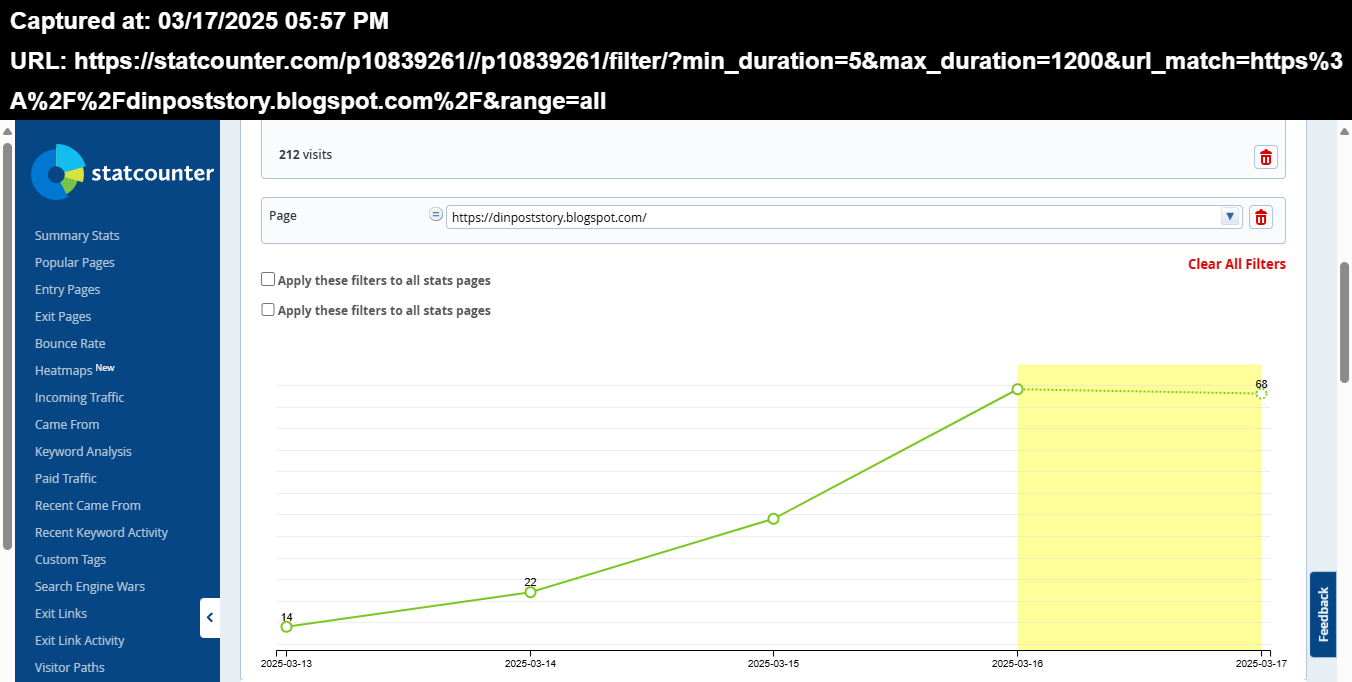Remove the Page filter using its trash icon
Screen dimensions: 1352x682
[x=1261, y=217]
